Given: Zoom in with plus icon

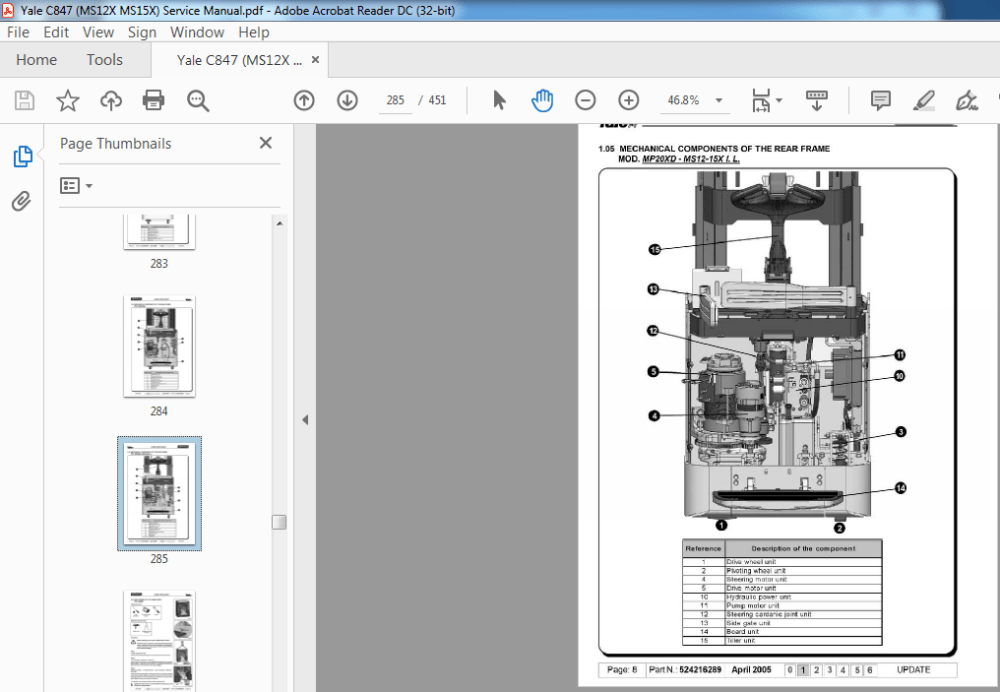Looking at the screenshot, I should [629, 100].
